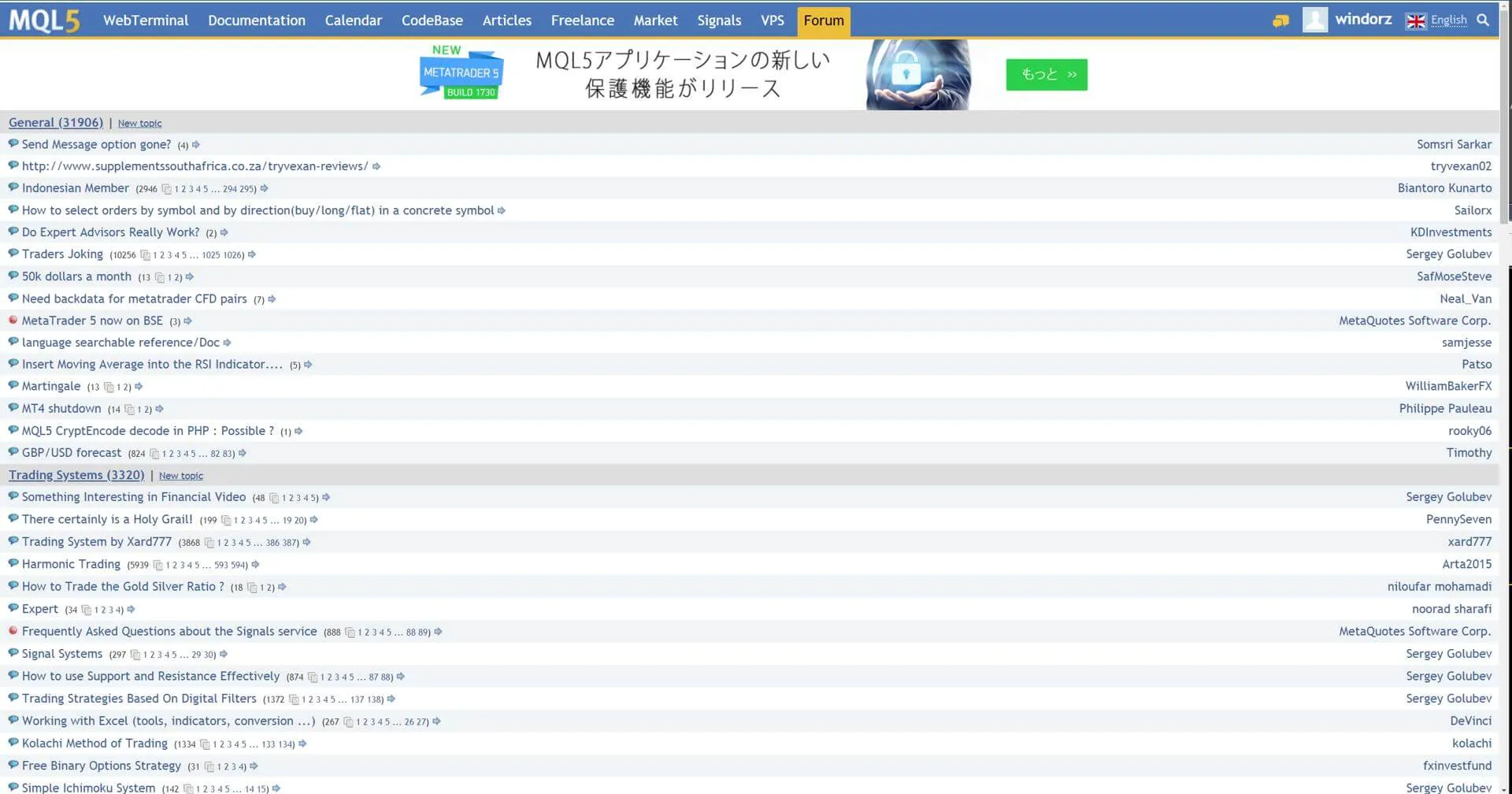Open General (31906) section link
The width and height of the screenshot is (1512, 794).
point(56,123)
